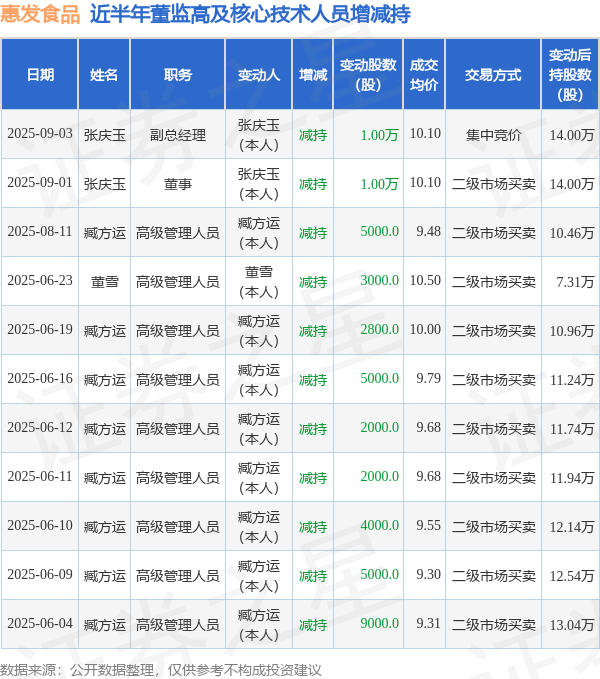Screen dimensions: 600x679
Task: Click the 惠发食品 company title
Action: pos(40,14)
